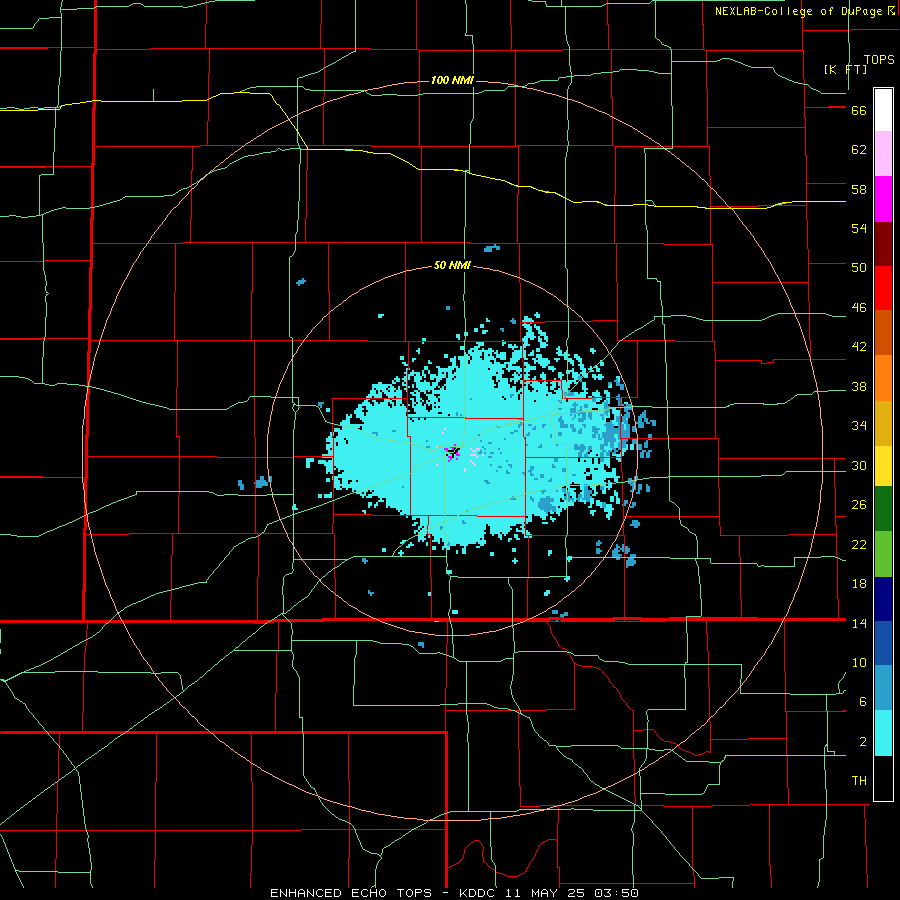
Task: Select the bright red 50 legend swatch
Action: click(883, 288)
